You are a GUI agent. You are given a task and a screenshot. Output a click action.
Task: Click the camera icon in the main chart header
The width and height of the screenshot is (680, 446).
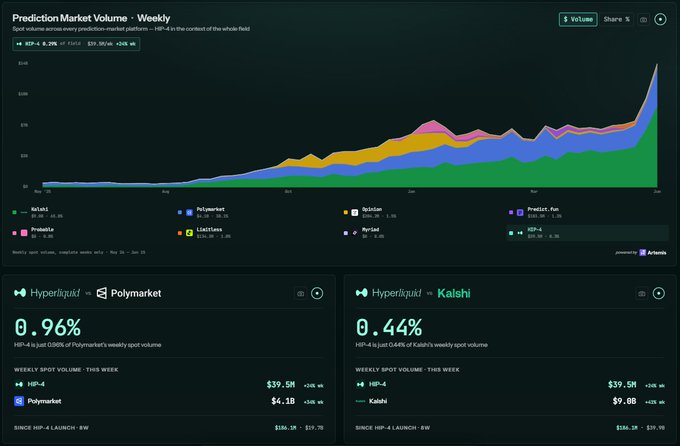coord(644,20)
